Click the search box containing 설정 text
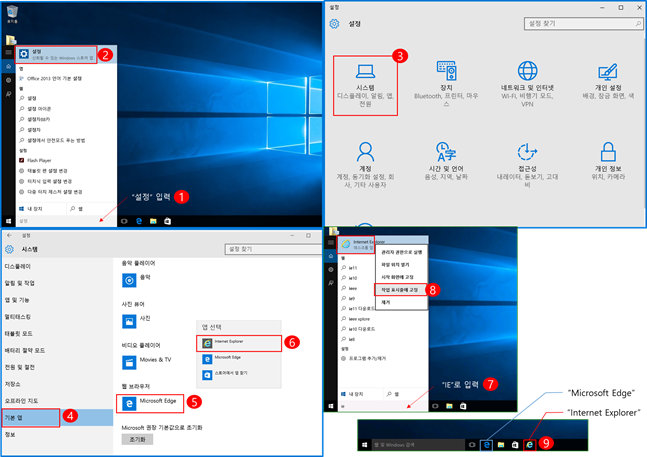The image size is (647, 457). coord(66,221)
